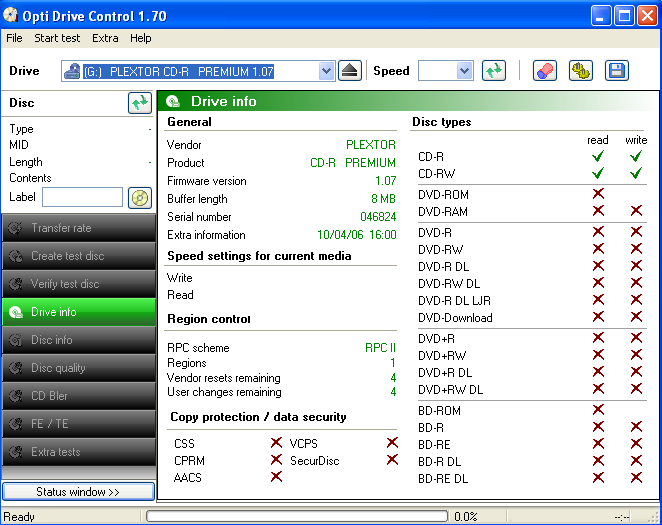Expand the Speed dropdown

(464, 71)
